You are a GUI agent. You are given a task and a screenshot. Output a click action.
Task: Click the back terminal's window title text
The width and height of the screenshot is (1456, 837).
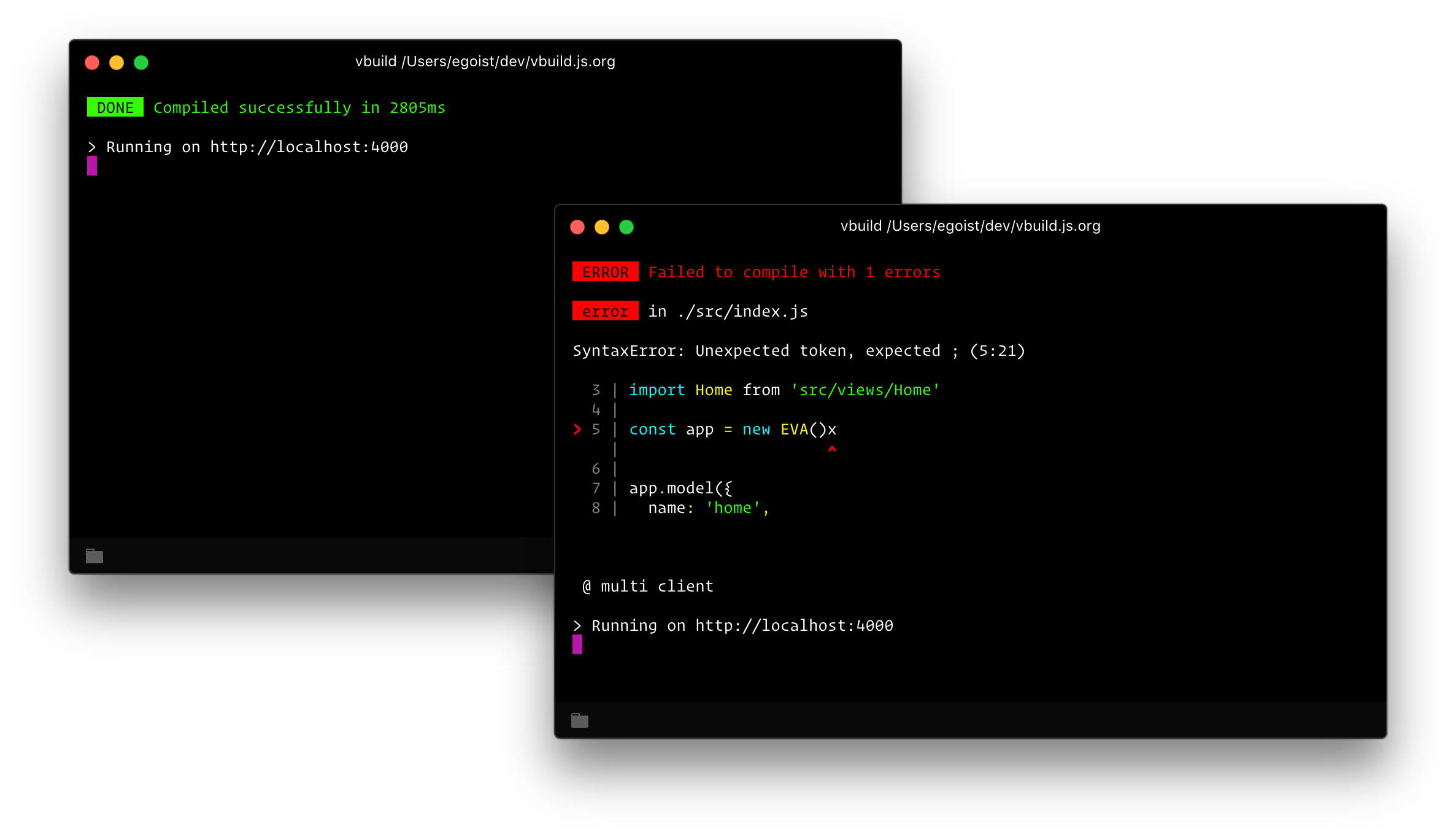[x=485, y=61]
